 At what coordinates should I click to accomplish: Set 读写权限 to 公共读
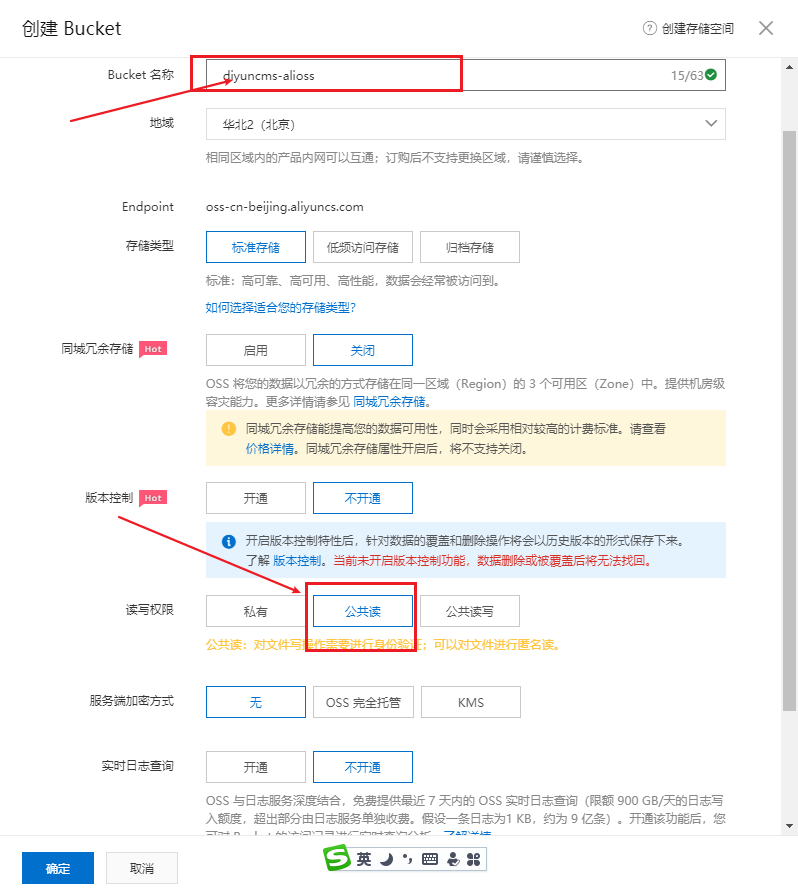[362, 611]
